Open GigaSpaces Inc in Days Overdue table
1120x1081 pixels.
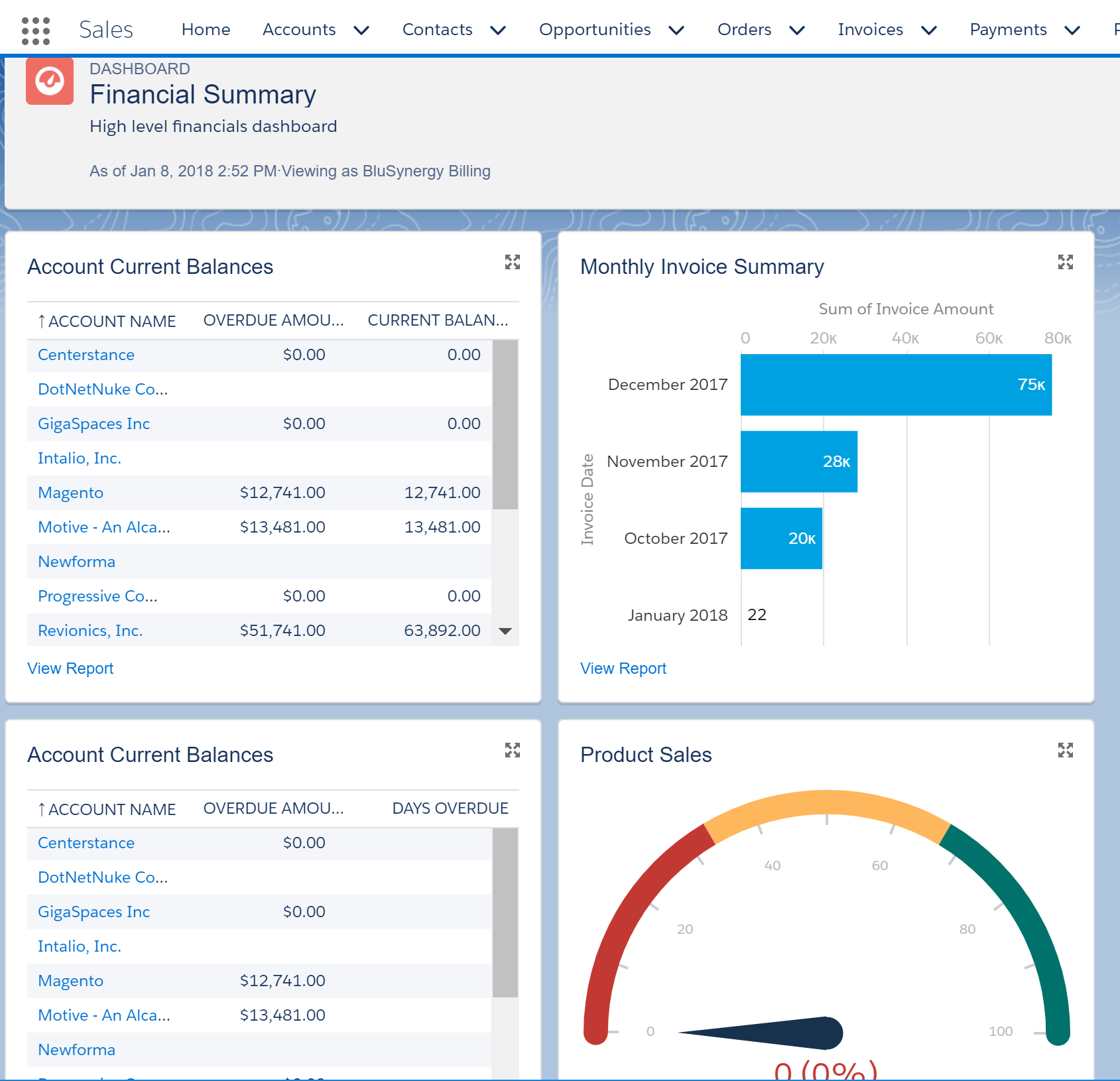tap(93, 912)
